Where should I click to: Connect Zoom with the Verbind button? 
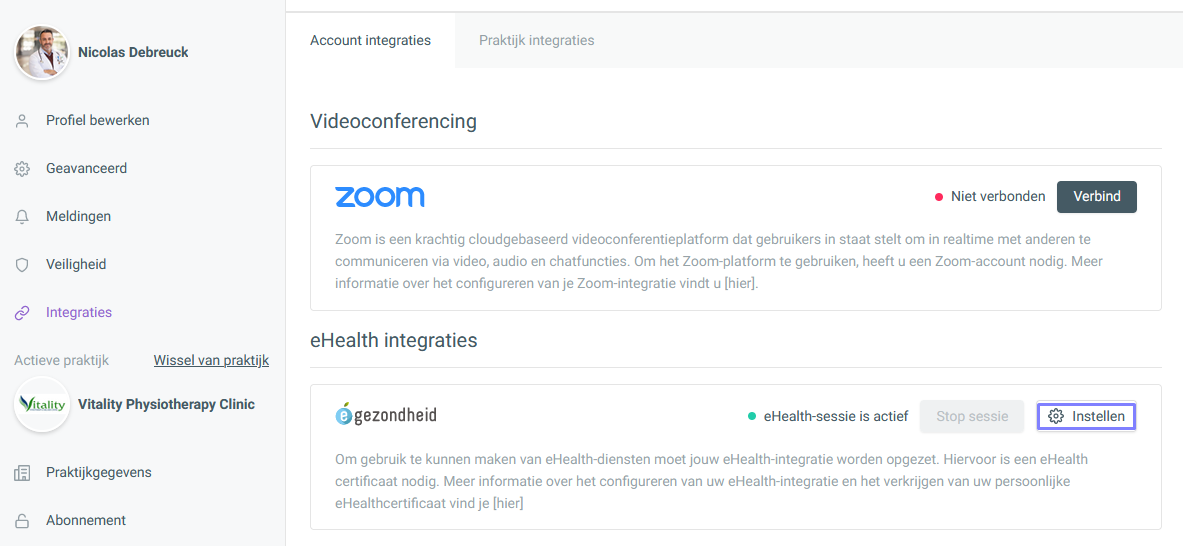click(x=1096, y=197)
